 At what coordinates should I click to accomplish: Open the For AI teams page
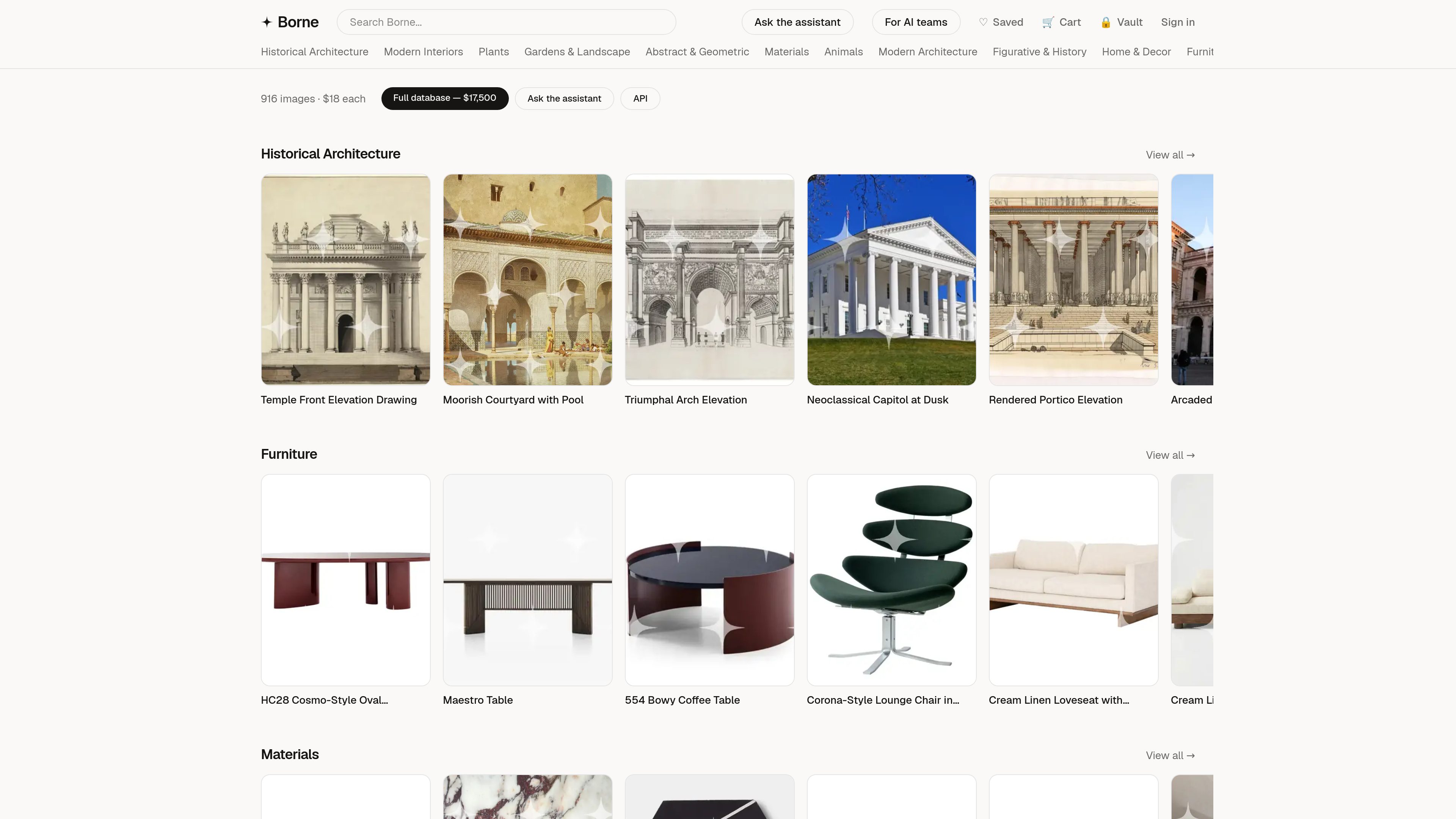916,22
